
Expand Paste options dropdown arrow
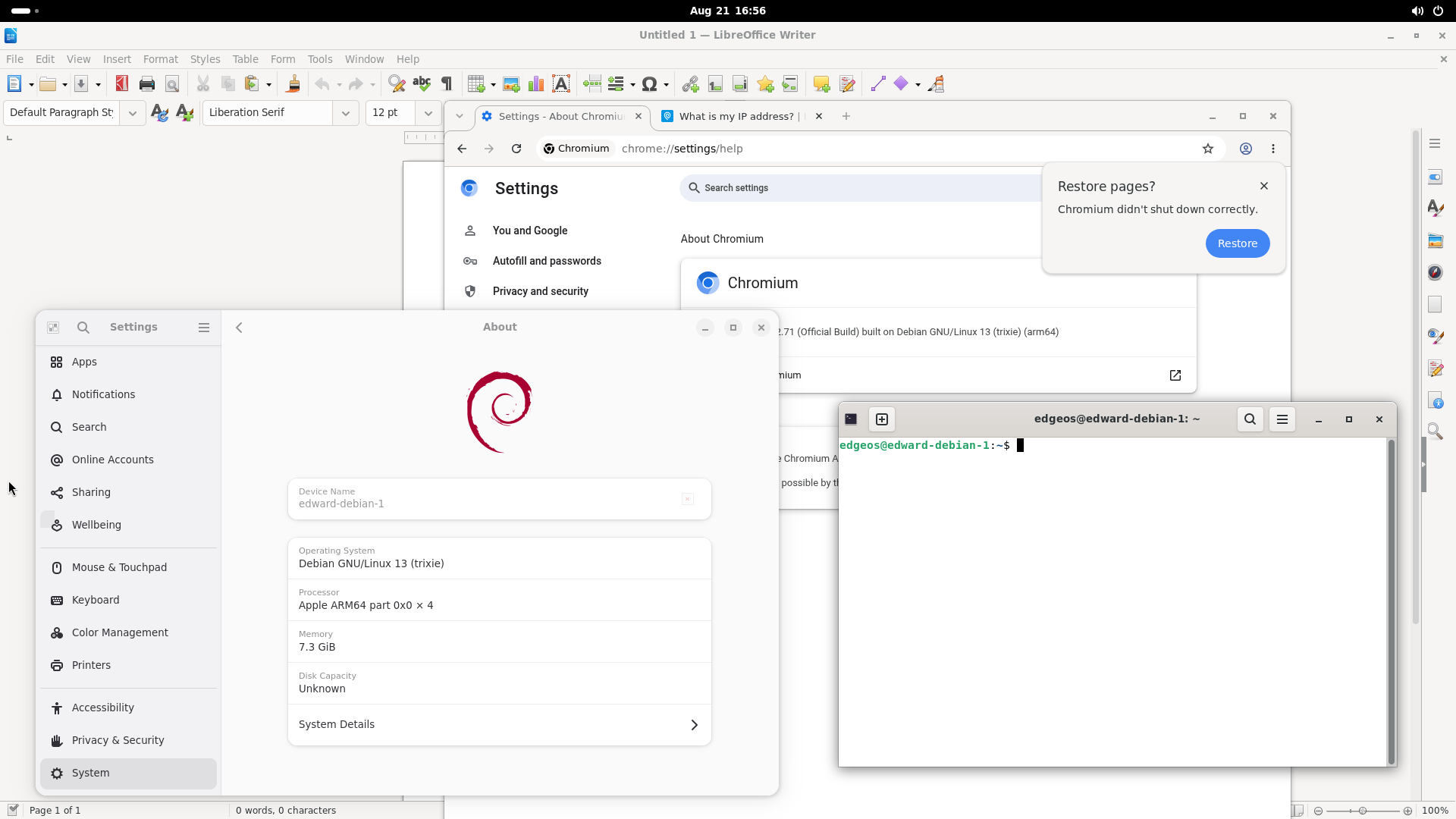(268, 84)
